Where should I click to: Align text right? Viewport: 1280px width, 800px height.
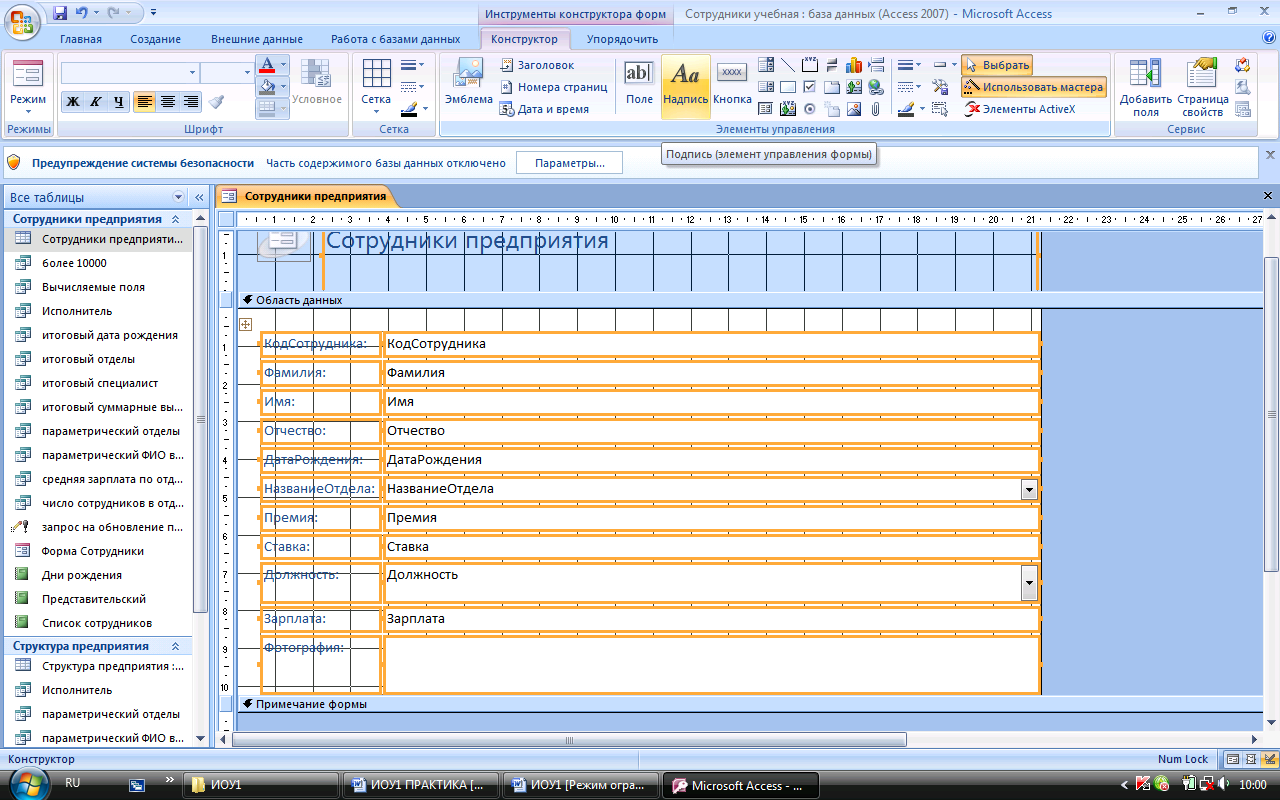[190, 102]
